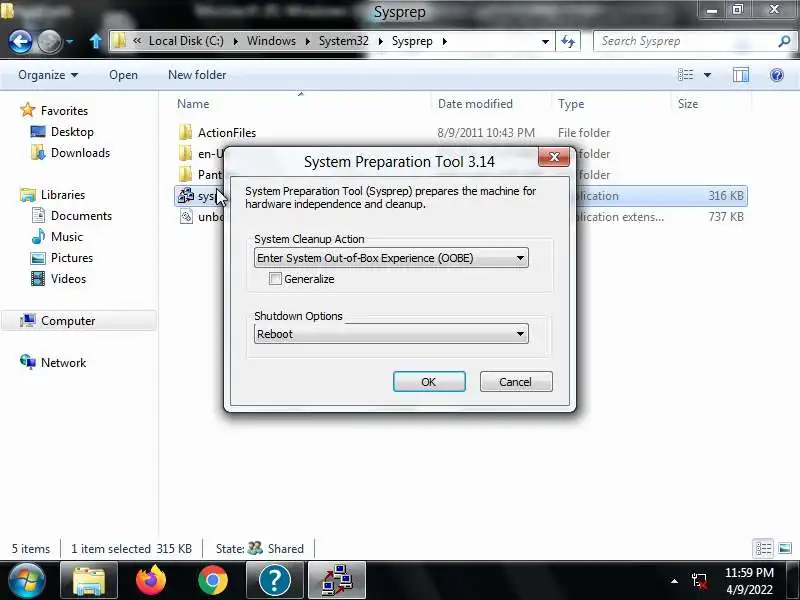Open recent pages dropdown next to Forward button
The width and height of the screenshot is (800, 600).
[70, 42]
